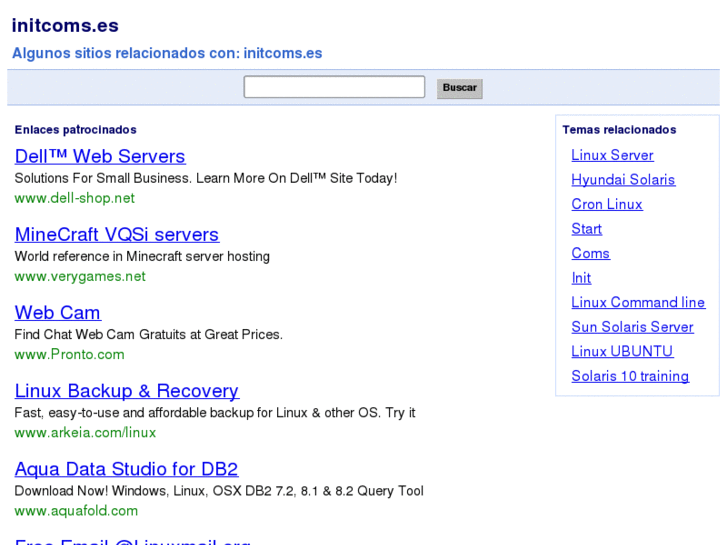Click the 'Enlaces patrocinados' heading
Viewport: 727px width, 545px height.
coord(76,129)
